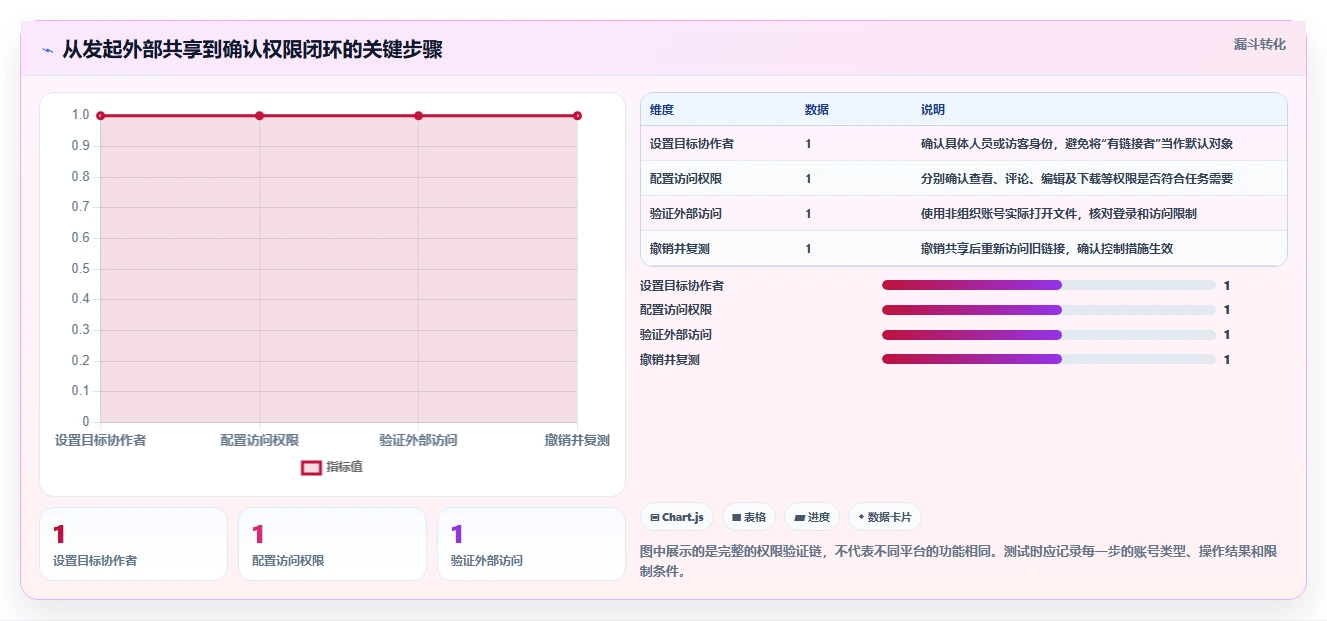Click the chart data point above 验证外部访问
The image size is (1327, 621).
pyautogui.click(x=418, y=116)
